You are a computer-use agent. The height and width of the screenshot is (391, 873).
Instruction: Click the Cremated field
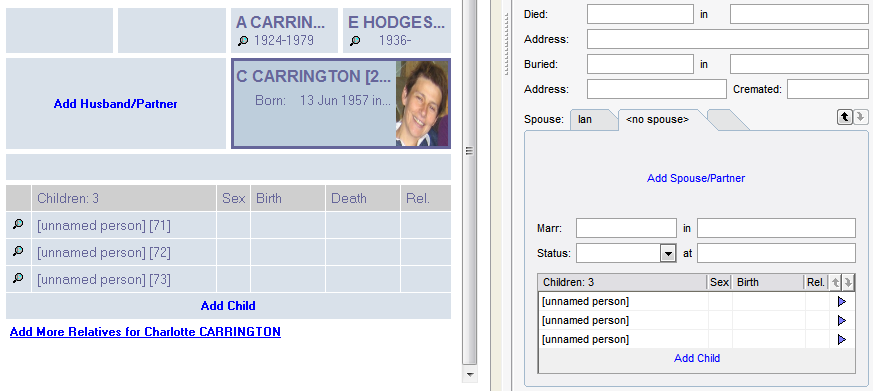(x=828, y=89)
